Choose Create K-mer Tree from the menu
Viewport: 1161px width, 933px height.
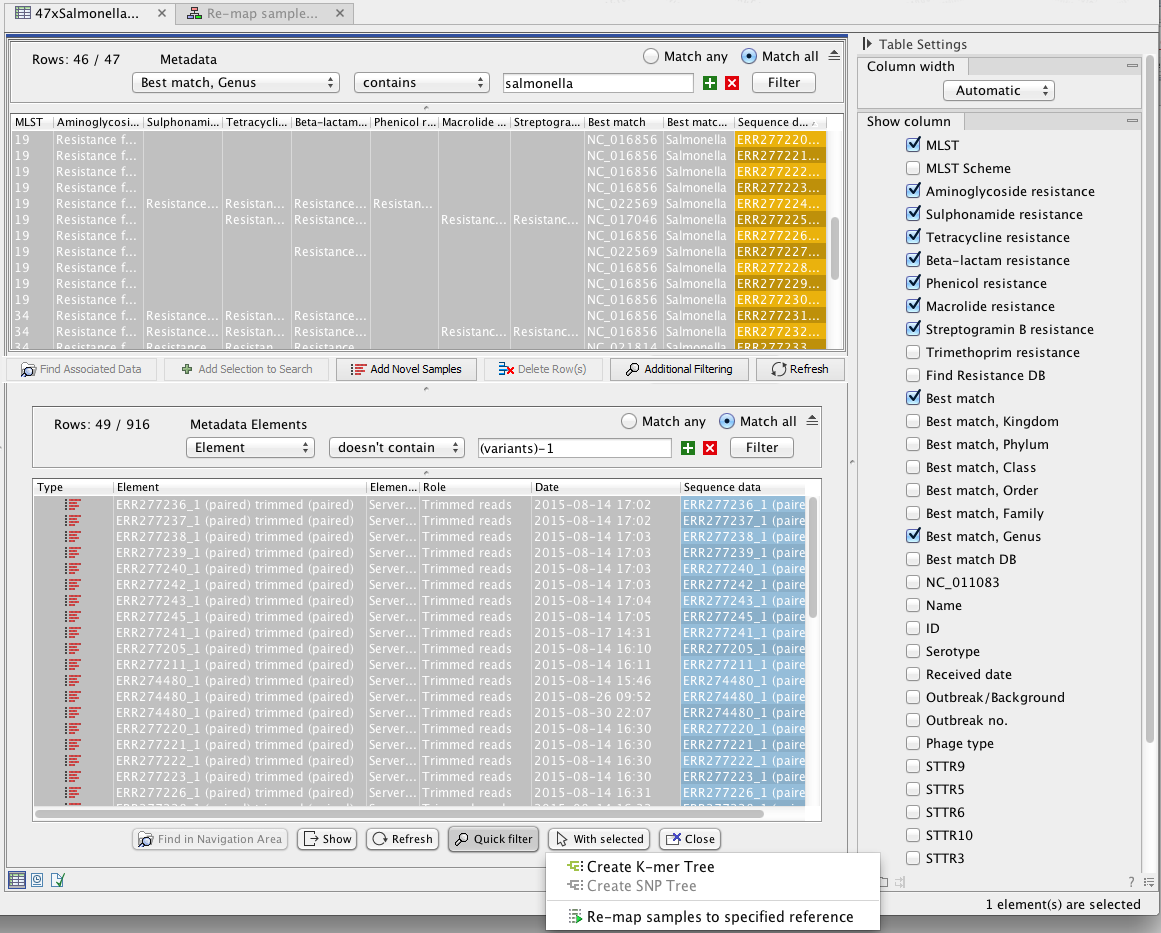pyautogui.click(x=650, y=867)
